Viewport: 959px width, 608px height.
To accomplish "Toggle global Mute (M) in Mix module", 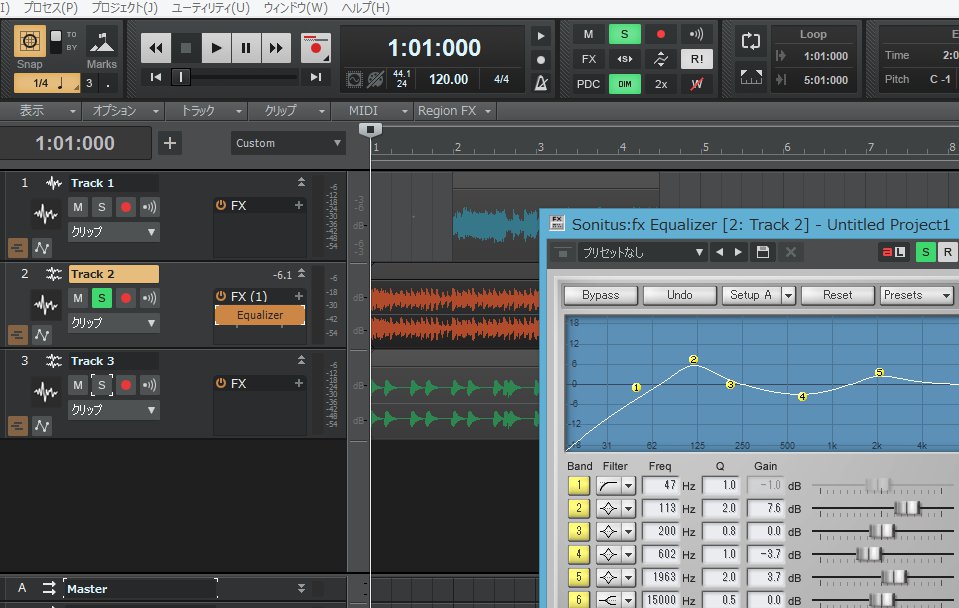I will [x=588, y=34].
